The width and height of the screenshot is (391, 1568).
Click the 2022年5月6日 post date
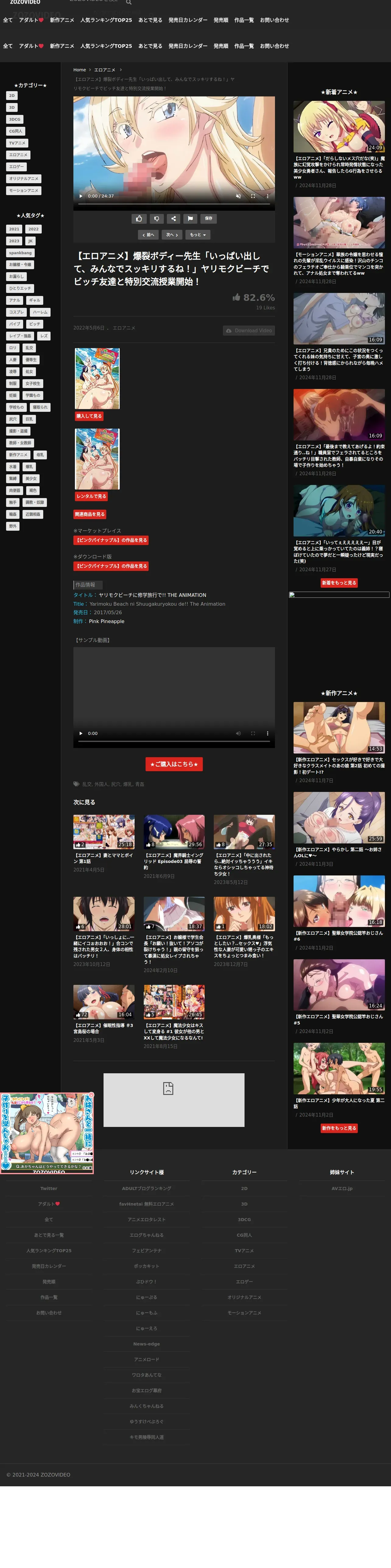click(x=89, y=328)
